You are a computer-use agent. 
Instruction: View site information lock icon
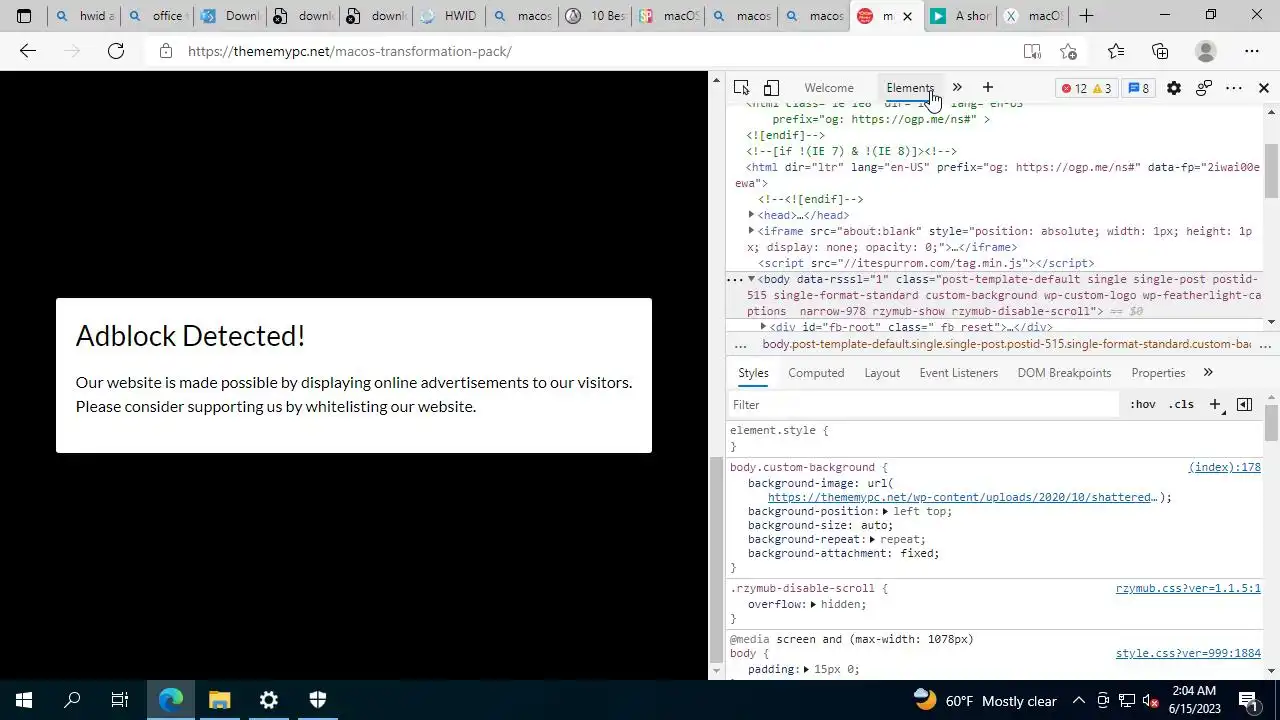(x=165, y=51)
